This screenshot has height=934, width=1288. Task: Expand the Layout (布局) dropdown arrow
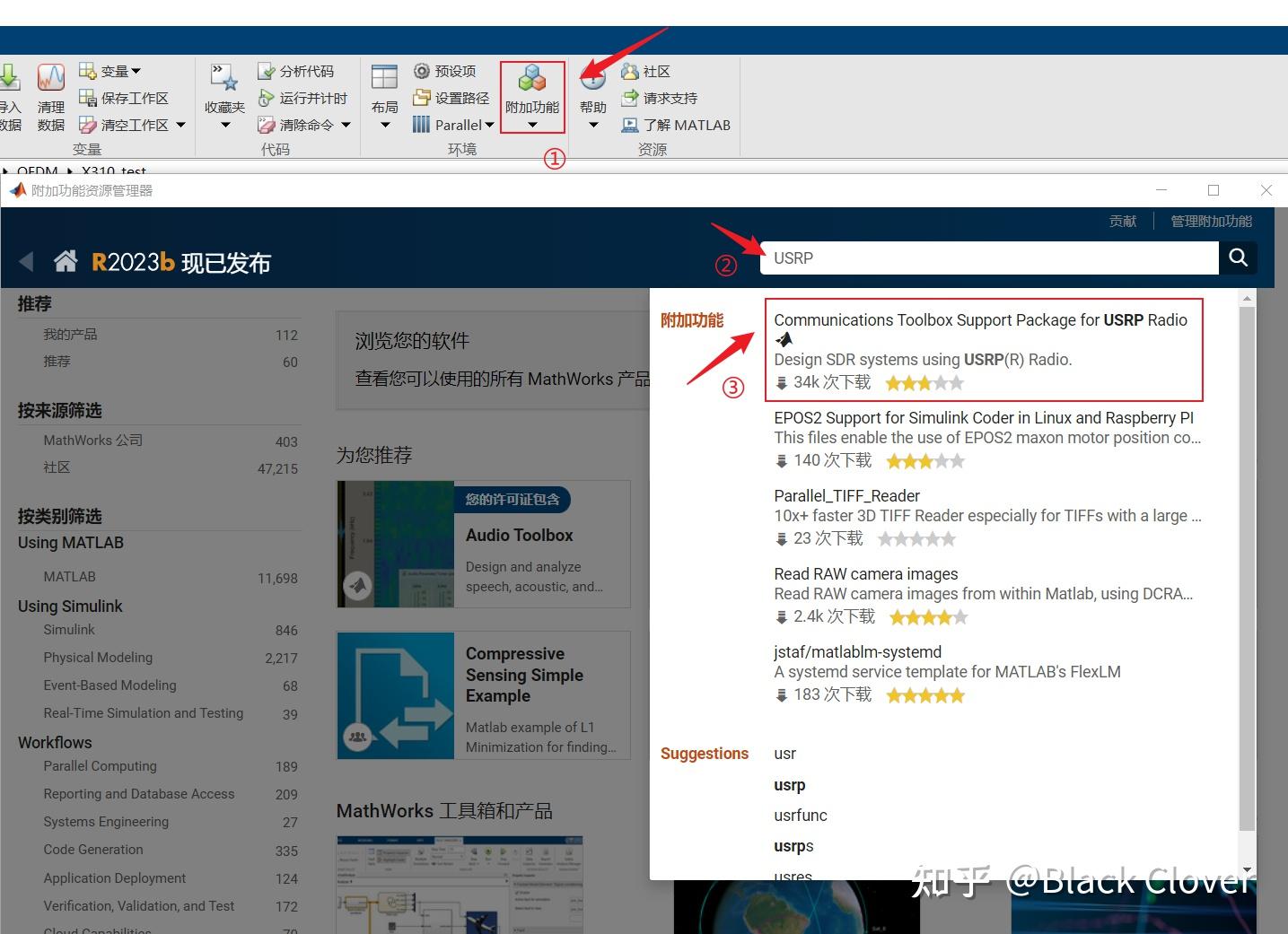(x=385, y=126)
